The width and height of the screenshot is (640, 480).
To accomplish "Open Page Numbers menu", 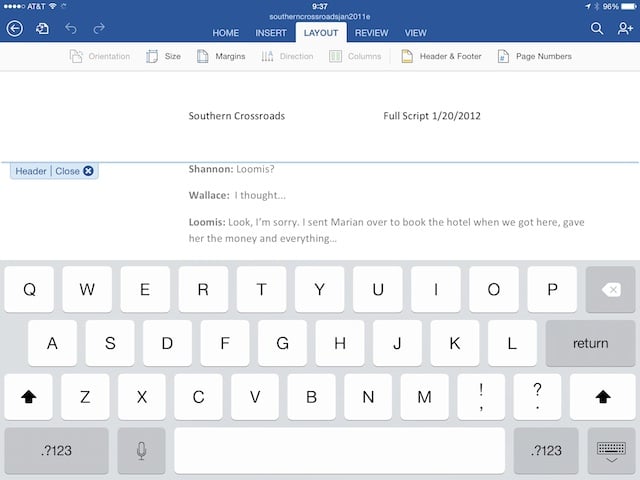I will [534, 56].
